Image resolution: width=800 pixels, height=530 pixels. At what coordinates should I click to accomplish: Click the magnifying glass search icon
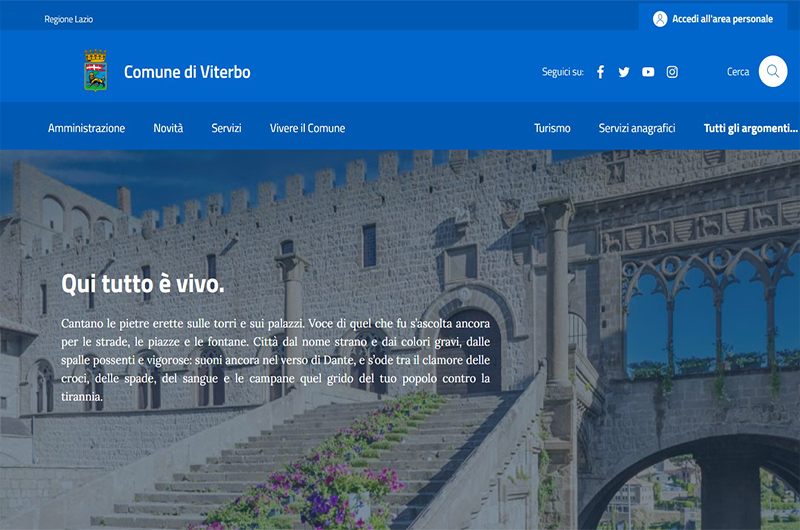[773, 72]
